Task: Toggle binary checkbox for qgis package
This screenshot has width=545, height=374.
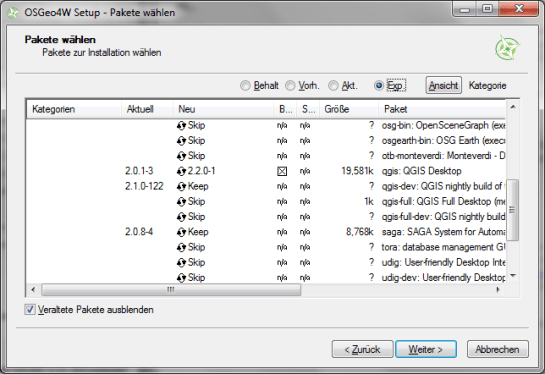Action: tap(282, 171)
